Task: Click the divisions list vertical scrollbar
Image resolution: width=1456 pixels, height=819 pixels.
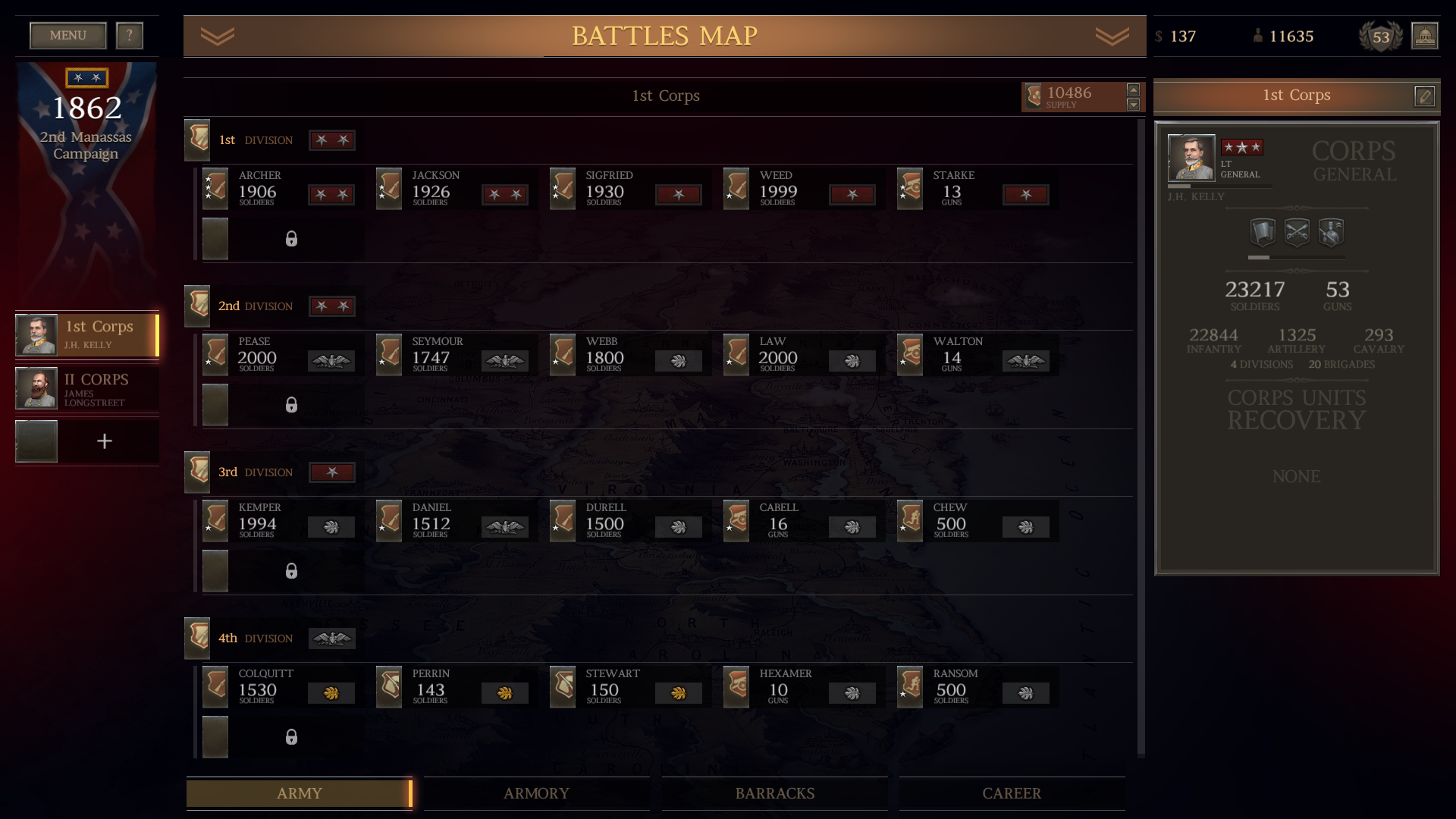Action: [1141, 438]
